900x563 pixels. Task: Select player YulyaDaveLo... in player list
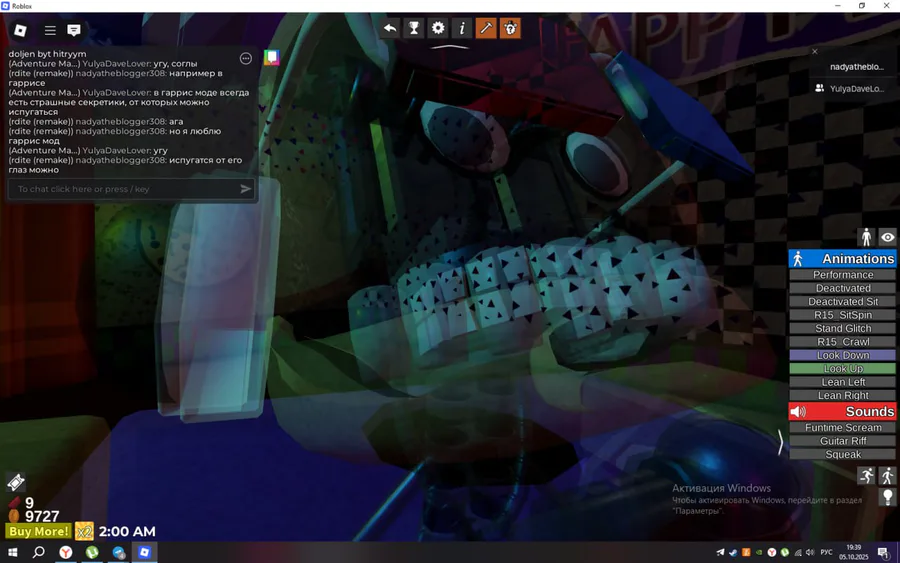(x=856, y=88)
